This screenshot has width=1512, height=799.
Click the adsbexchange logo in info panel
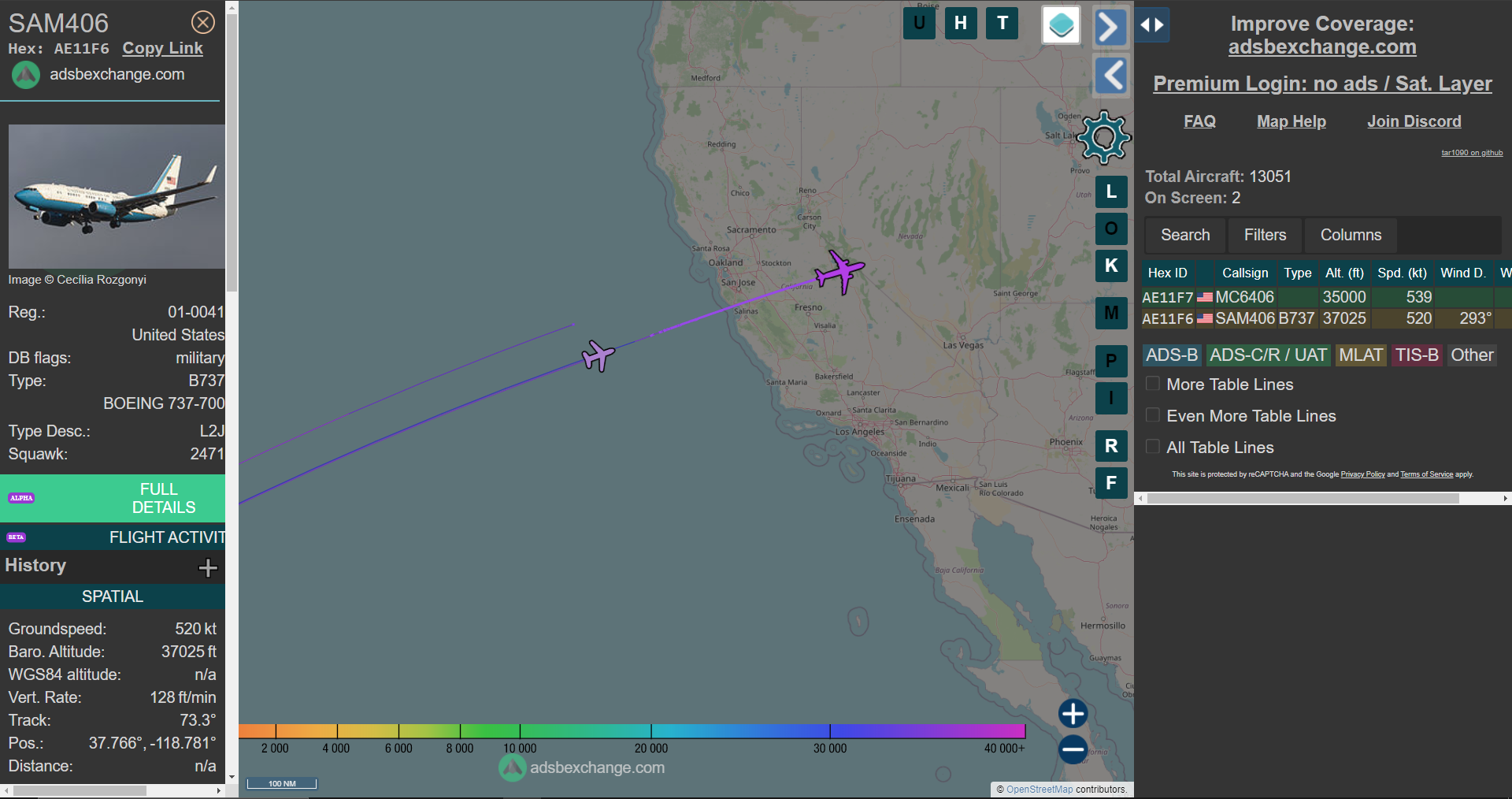(x=25, y=75)
